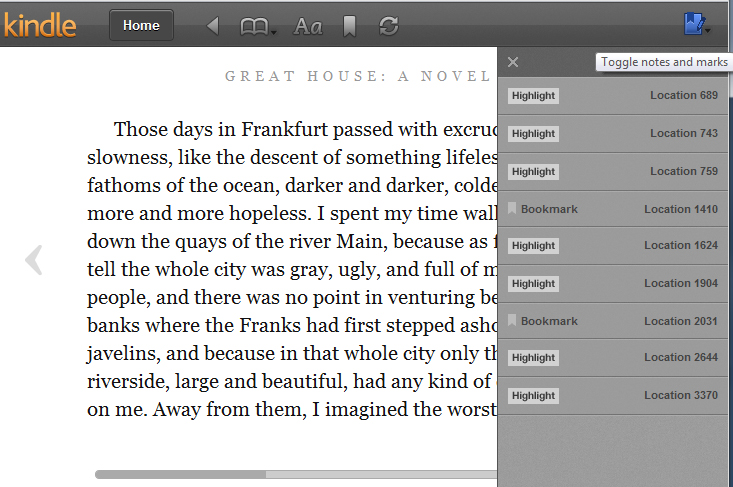The image size is (733, 487).
Task: Toggle notes and marks panel
Action: click(697, 24)
